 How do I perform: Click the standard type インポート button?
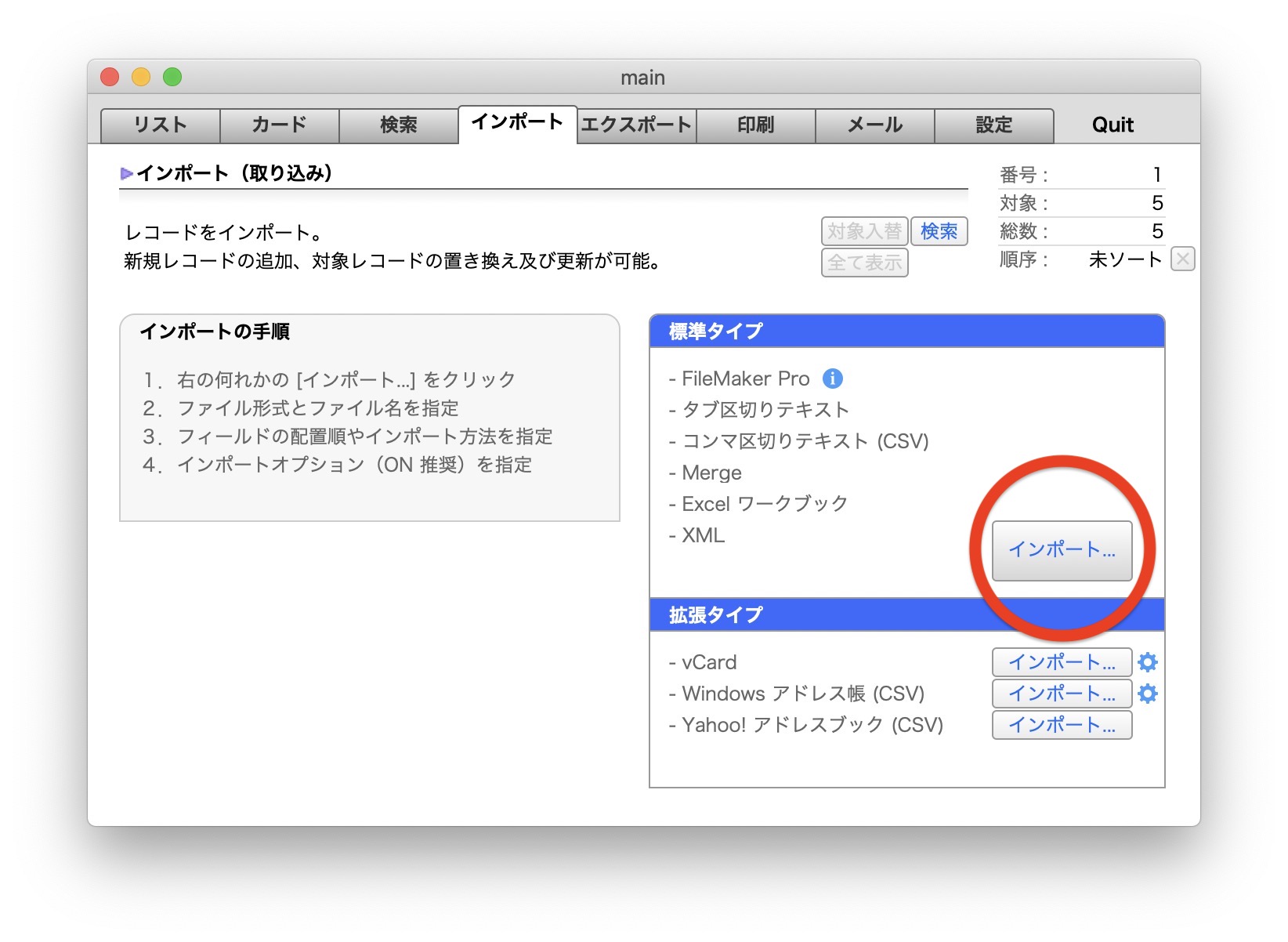coord(1062,550)
